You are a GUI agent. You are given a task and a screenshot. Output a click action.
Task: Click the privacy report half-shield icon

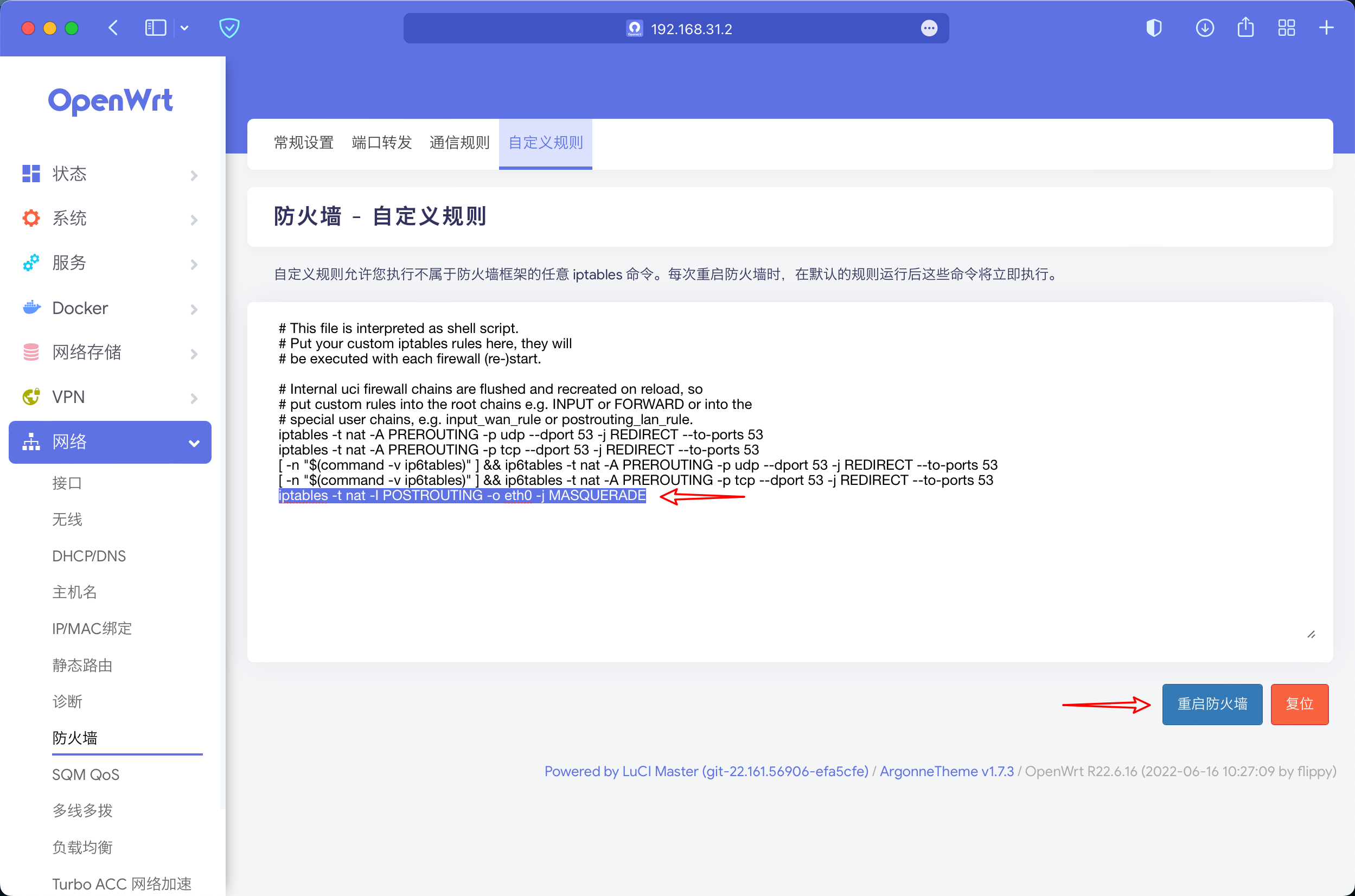1154,28
